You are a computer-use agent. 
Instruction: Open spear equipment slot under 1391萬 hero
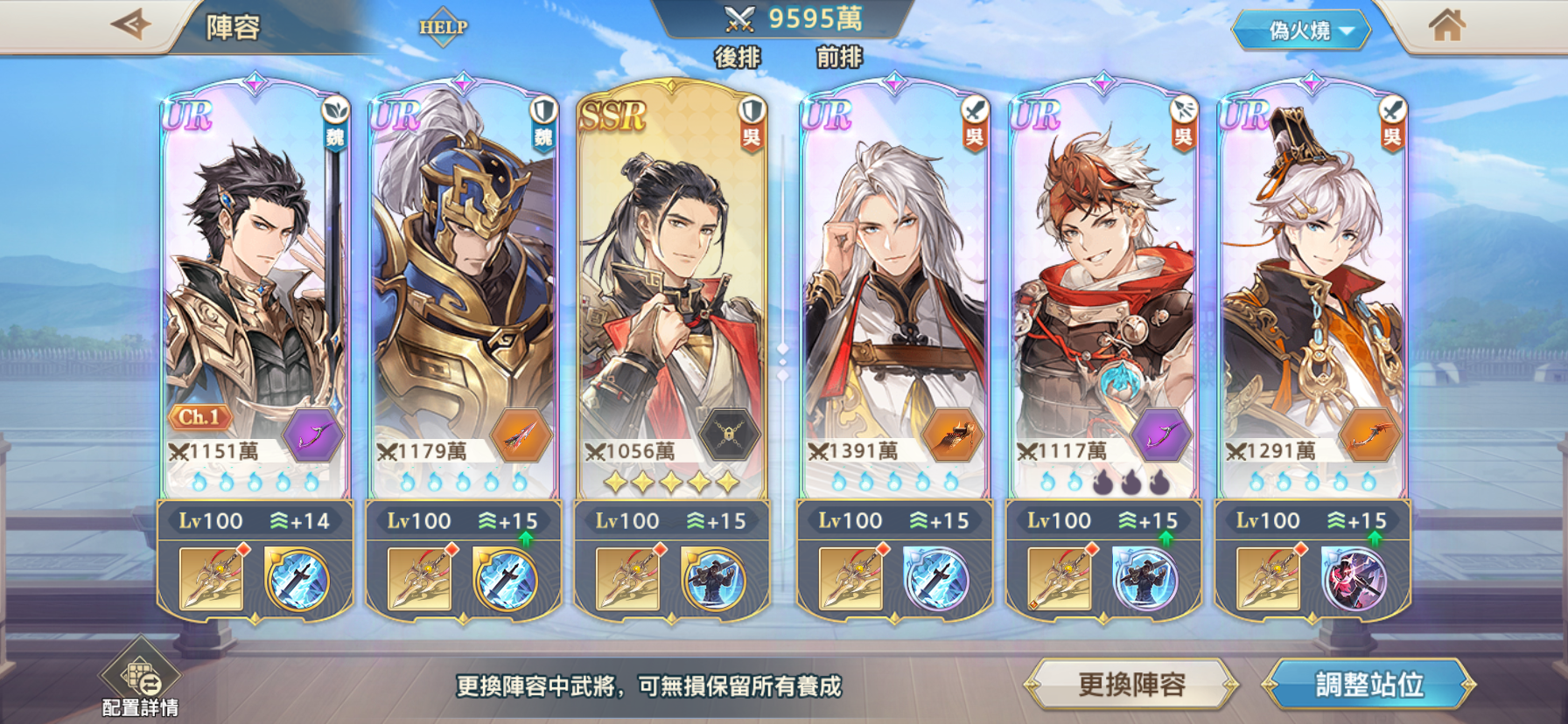851,578
